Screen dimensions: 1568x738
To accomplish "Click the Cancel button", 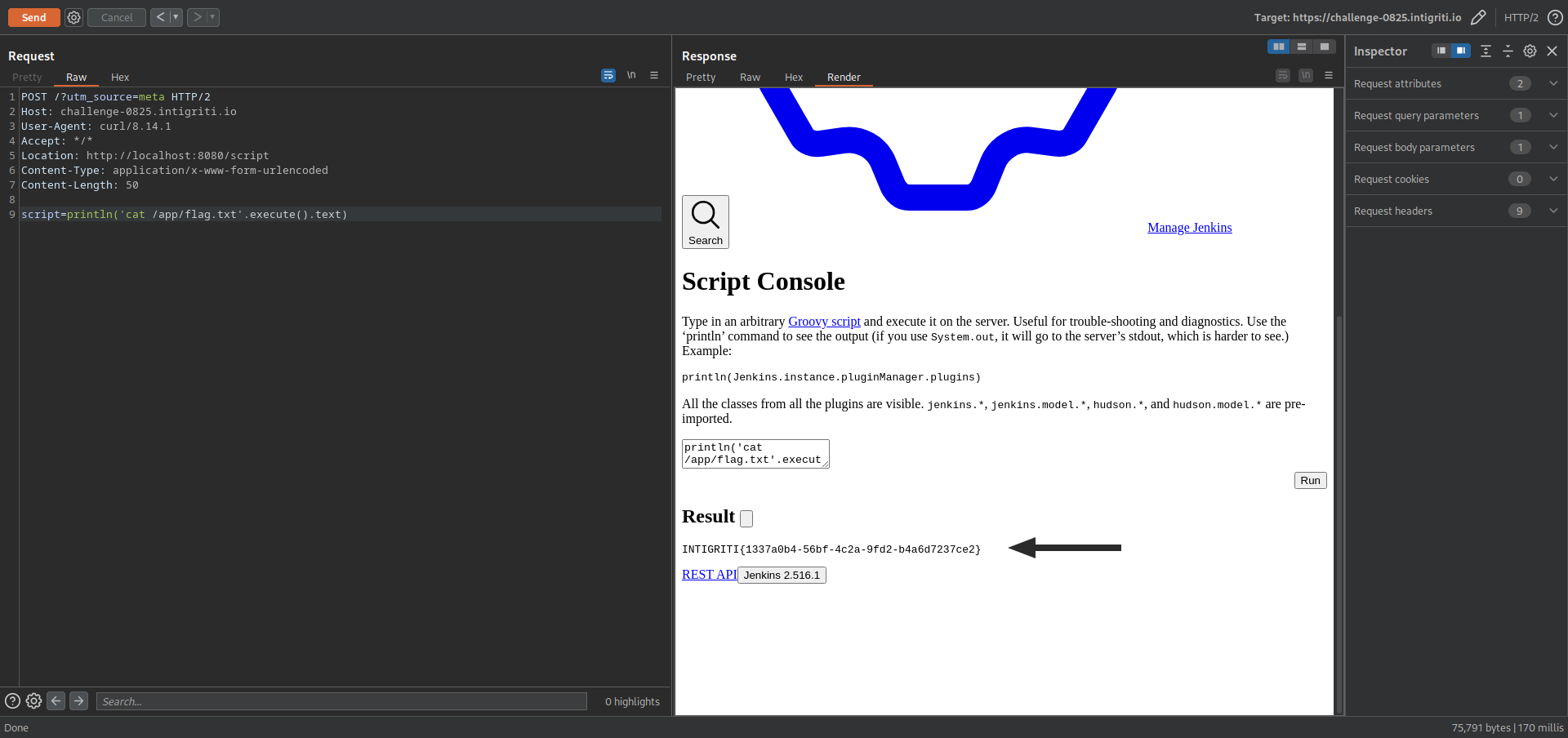I will coord(117,17).
